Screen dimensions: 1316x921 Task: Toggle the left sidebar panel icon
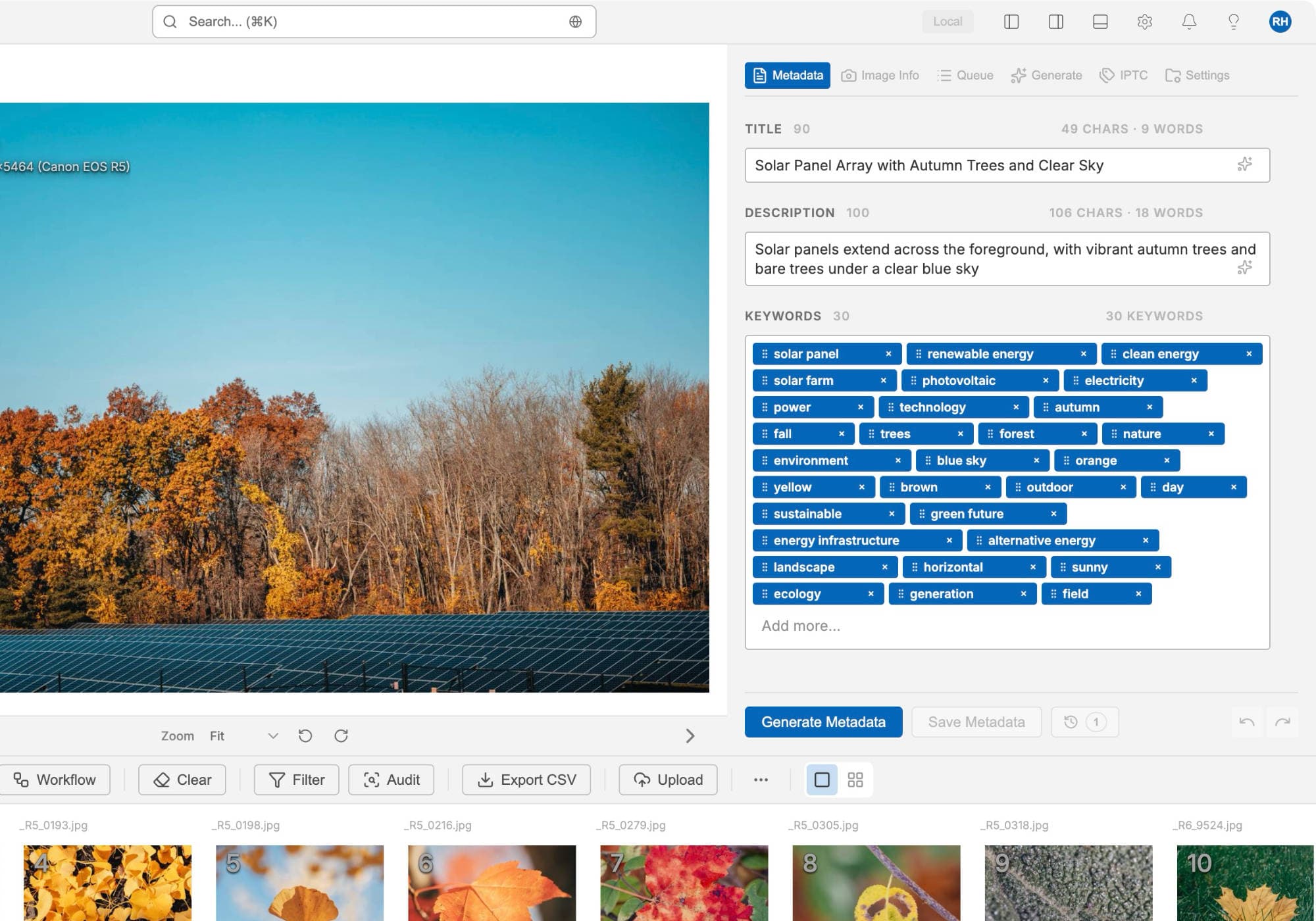pos(1011,22)
